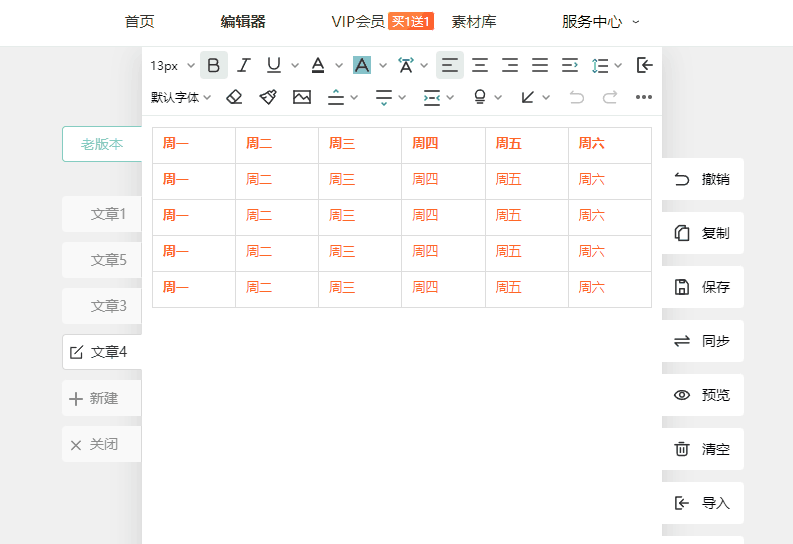Image resolution: width=793 pixels, height=544 pixels.
Task: Open the more options ellipsis
Action: pyautogui.click(x=644, y=97)
